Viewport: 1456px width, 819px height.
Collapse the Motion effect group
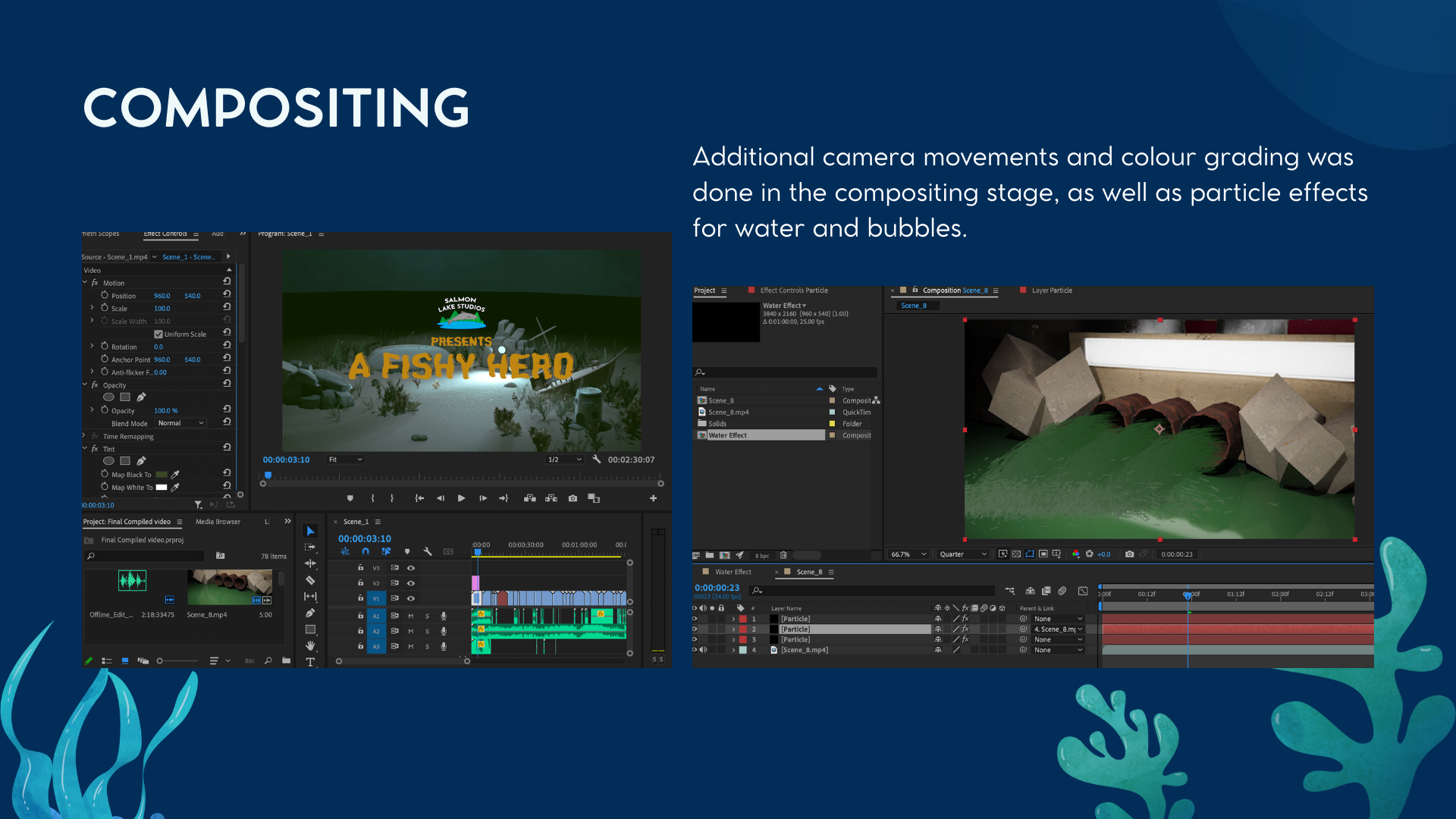pyautogui.click(x=85, y=283)
